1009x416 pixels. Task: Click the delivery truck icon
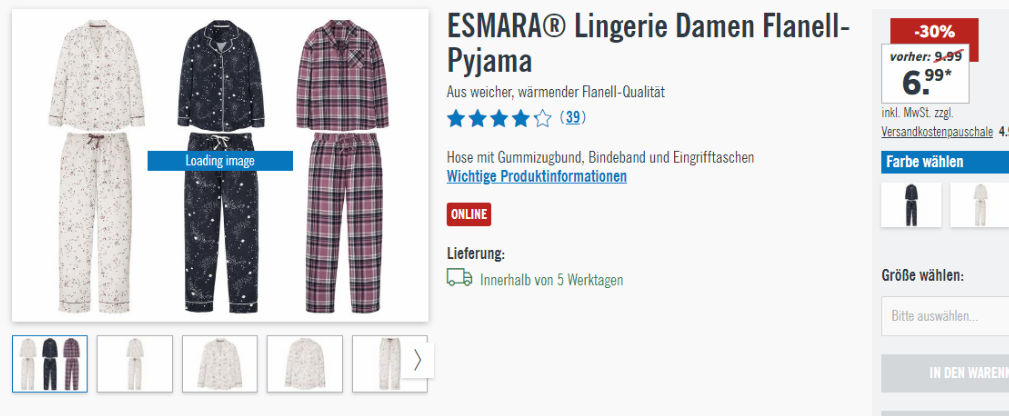tap(459, 278)
